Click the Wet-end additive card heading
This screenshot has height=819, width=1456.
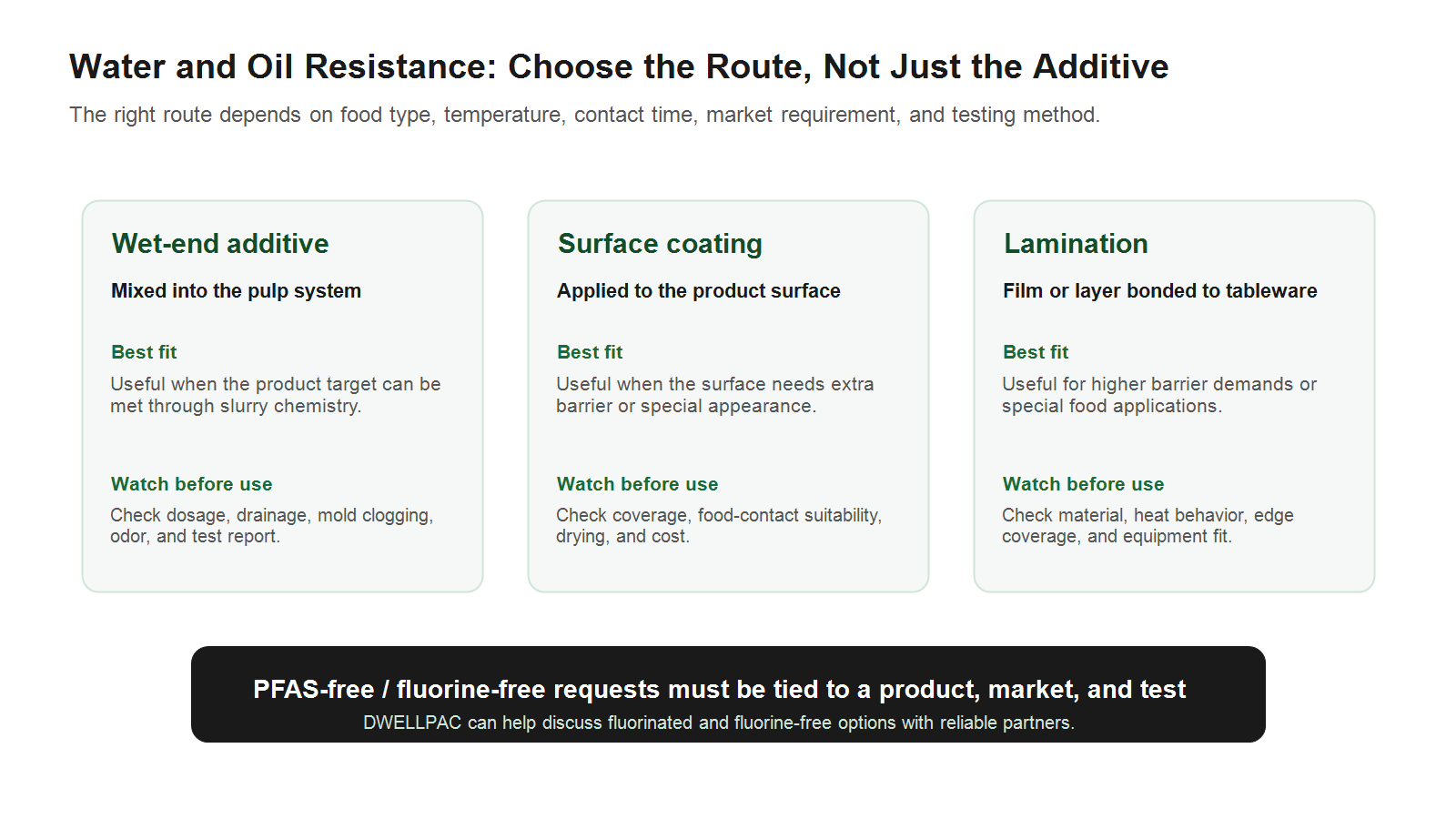pos(220,244)
